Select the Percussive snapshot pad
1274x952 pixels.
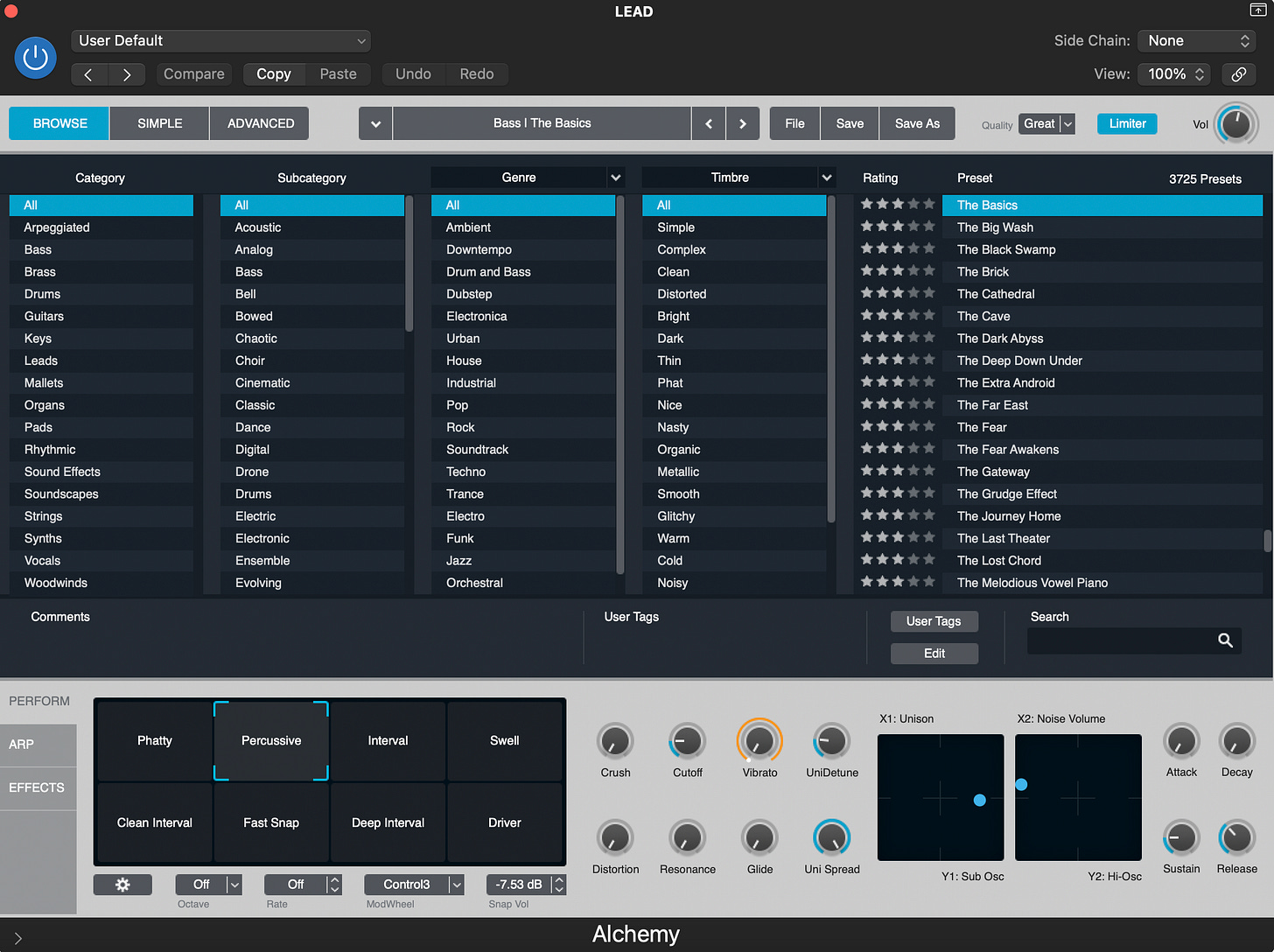tap(271, 740)
